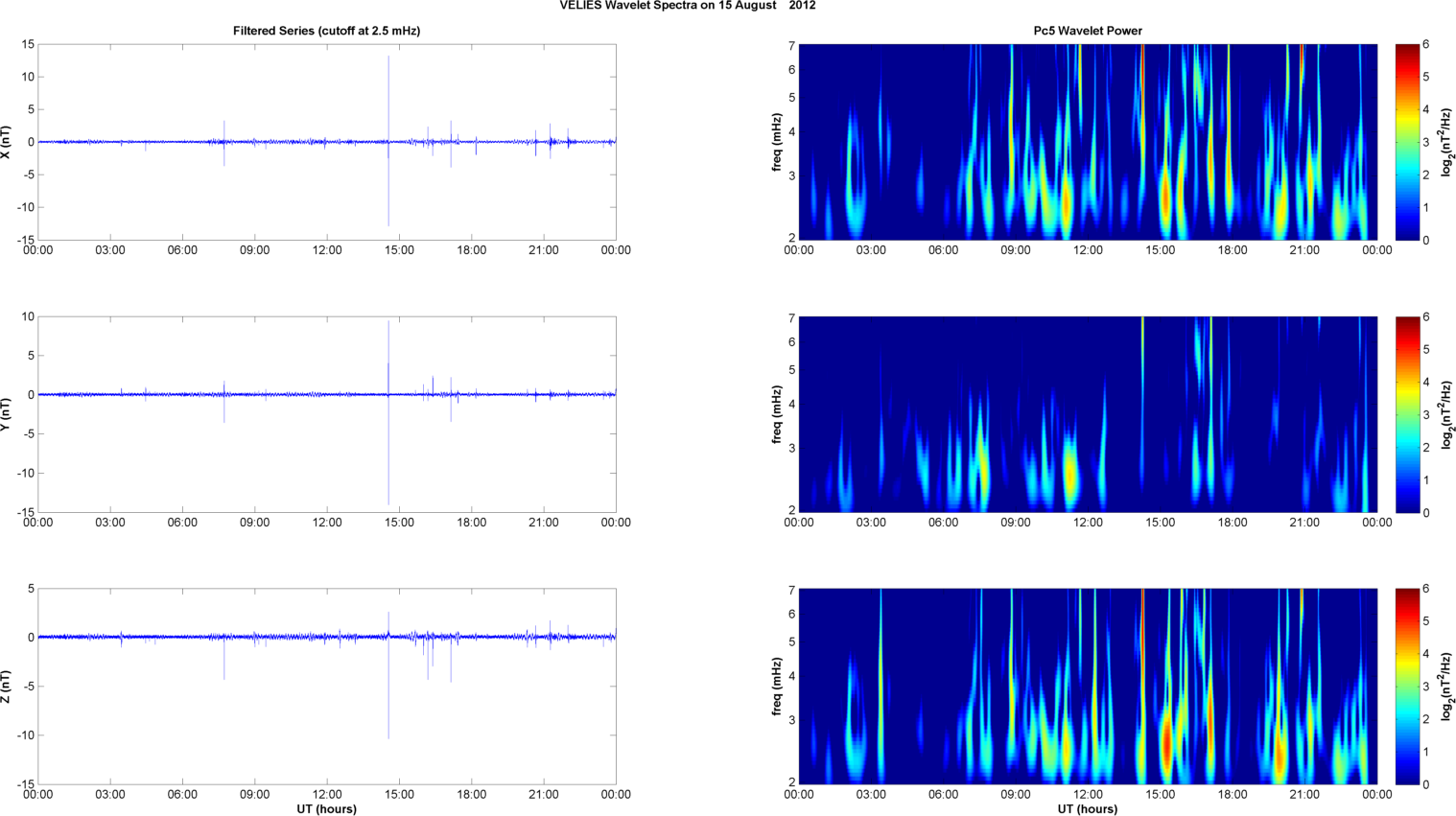Viewport: 1456px width, 816px height.
Task: Pick the middle wavelet plot's colorbar
Action: [1407, 414]
